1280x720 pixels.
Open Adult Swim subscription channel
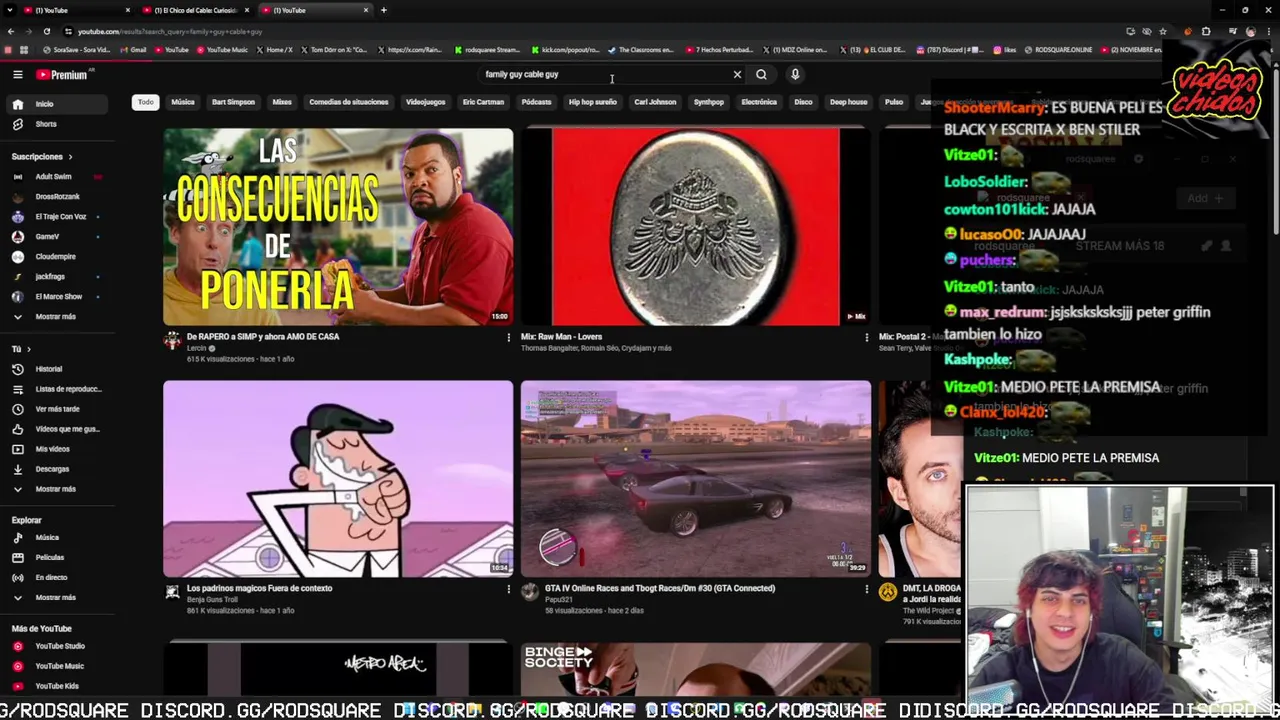tap(58, 176)
